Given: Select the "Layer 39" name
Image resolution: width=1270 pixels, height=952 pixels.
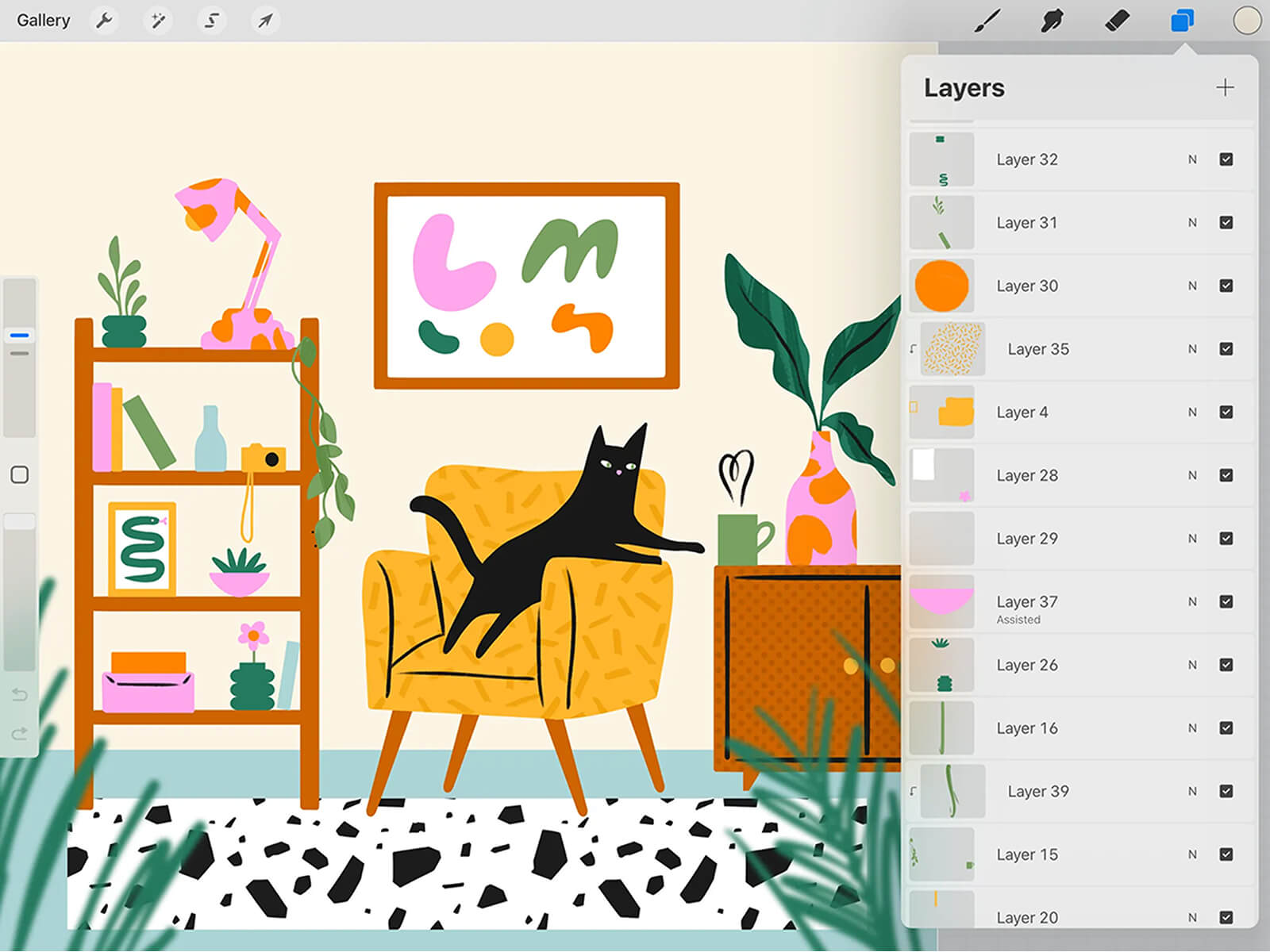Looking at the screenshot, I should tap(1038, 792).
